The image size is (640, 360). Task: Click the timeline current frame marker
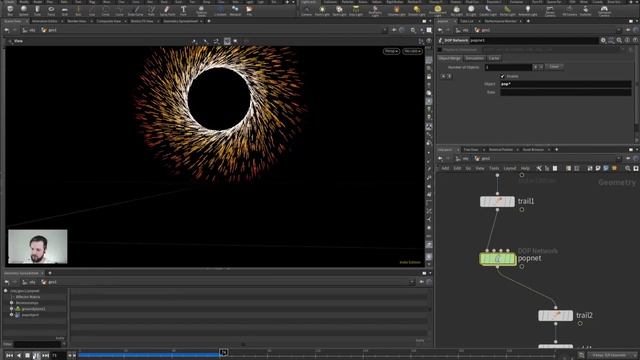click(223, 352)
